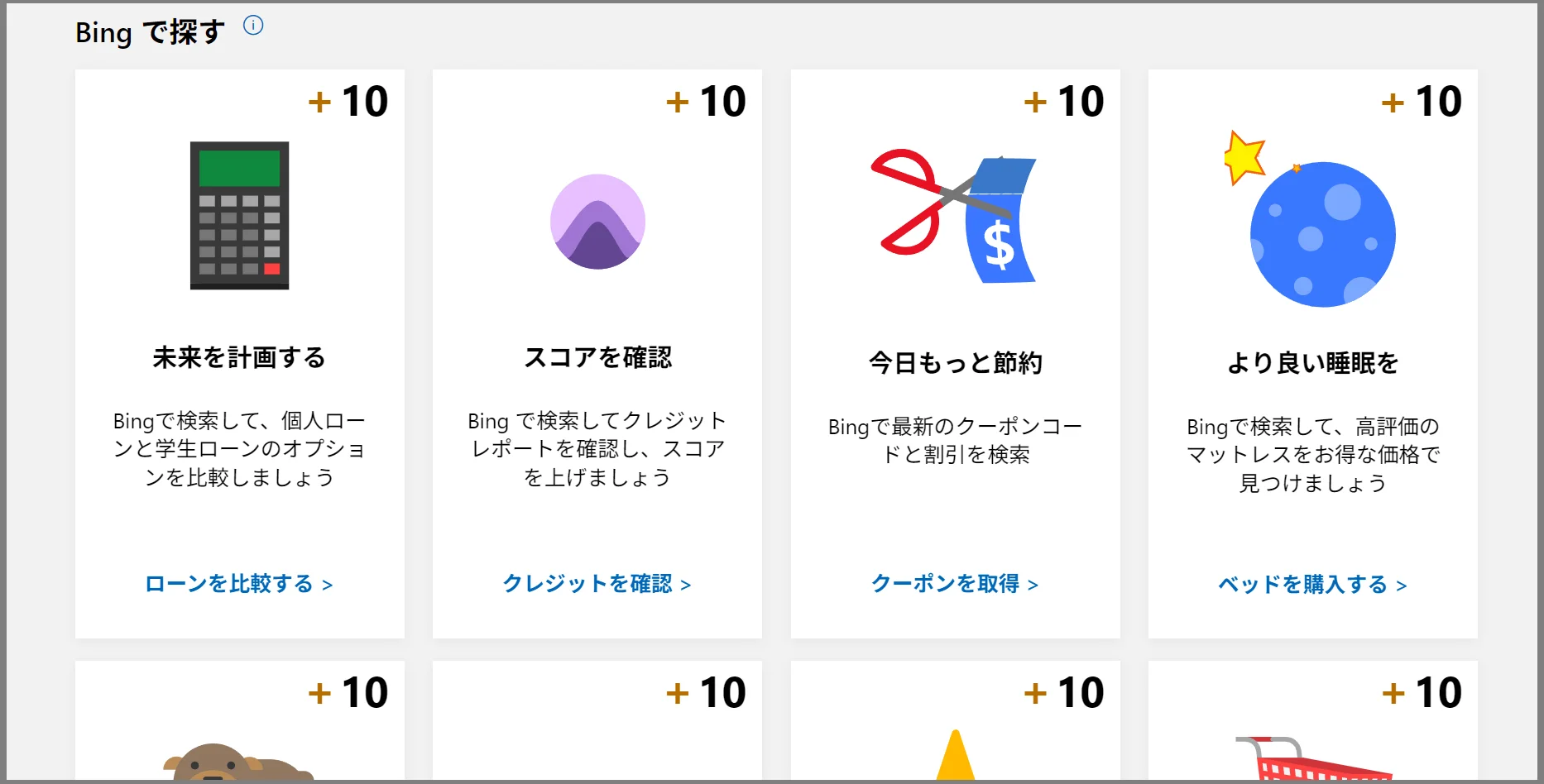This screenshot has height=784, width=1544.
Task: Click the credit report description text
Action: click(x=597, y=449)
